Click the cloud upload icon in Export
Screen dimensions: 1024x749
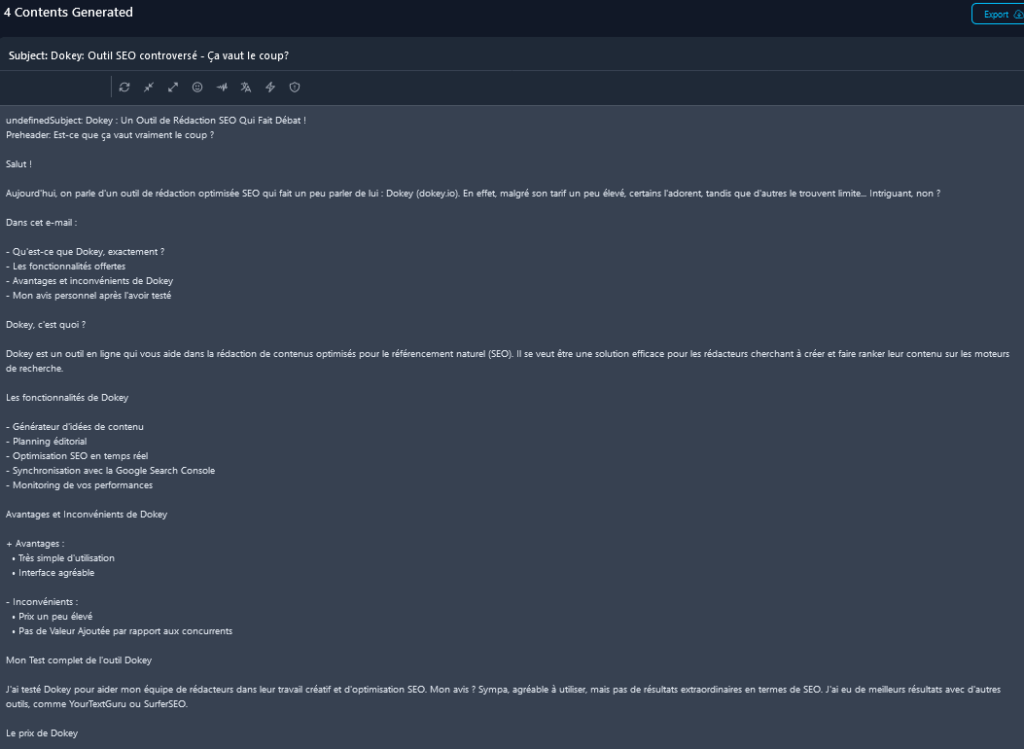pos(1016,14)
